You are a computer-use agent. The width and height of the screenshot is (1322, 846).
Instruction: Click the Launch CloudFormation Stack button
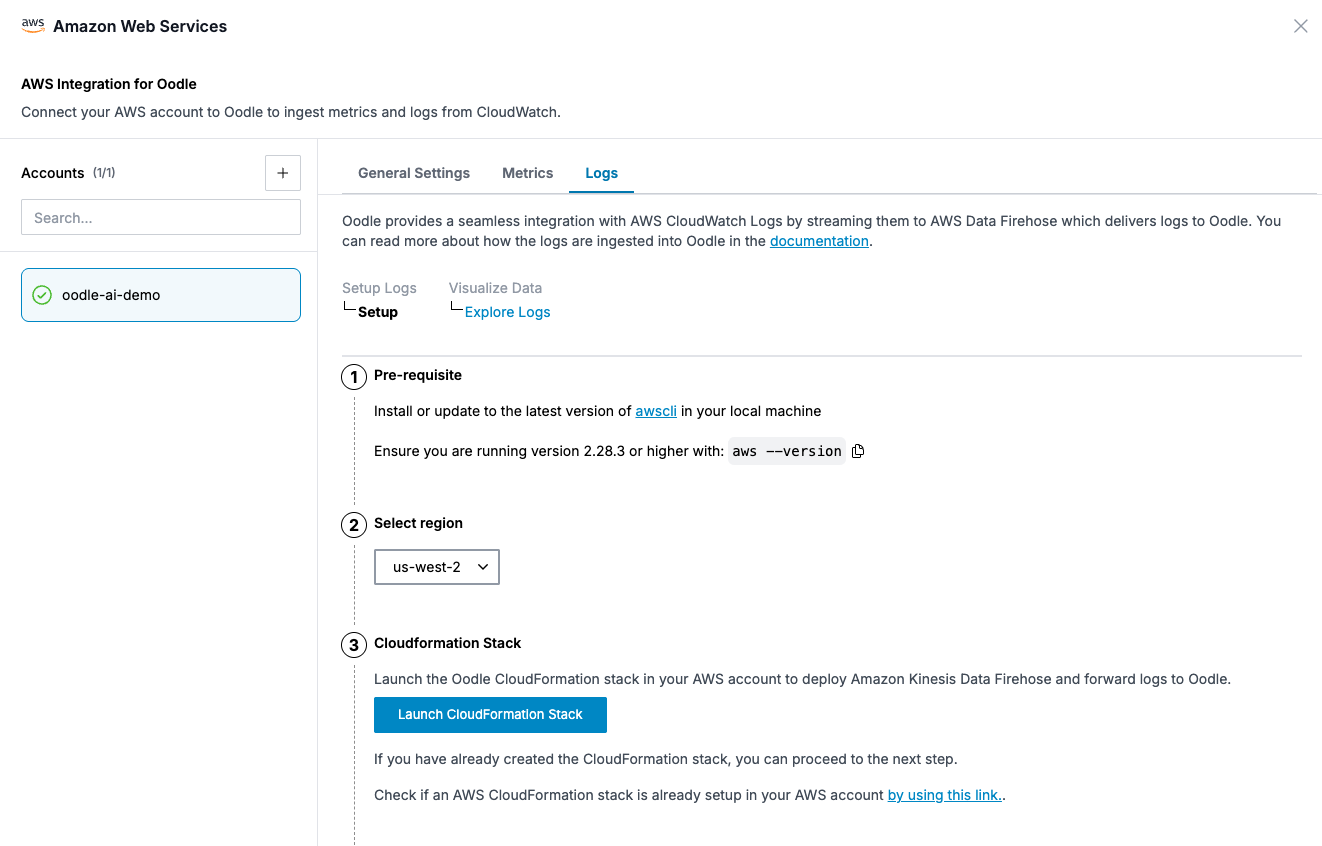click(490, 714)
